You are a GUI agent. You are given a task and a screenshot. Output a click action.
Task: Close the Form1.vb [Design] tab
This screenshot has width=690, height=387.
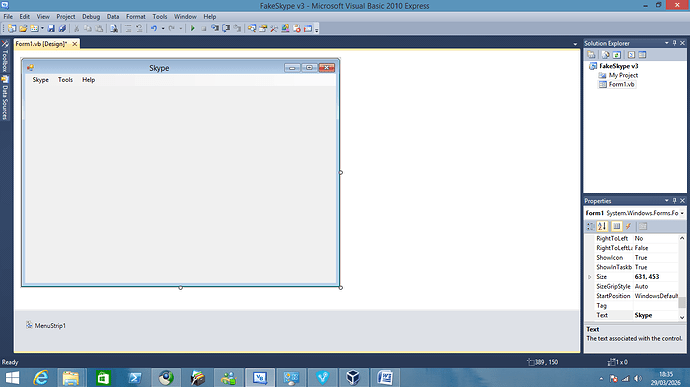(75, 44)
